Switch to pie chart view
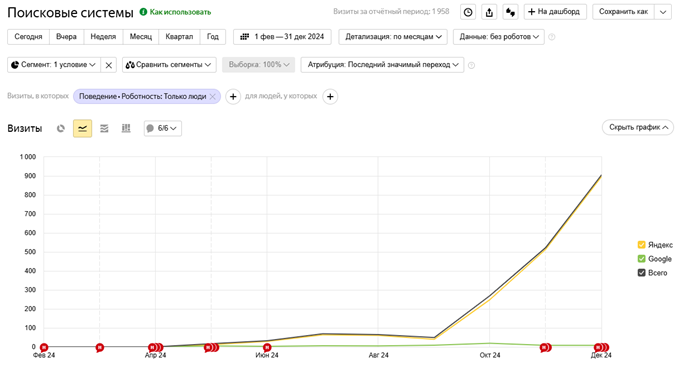679x367 pixels. [61, 129]
